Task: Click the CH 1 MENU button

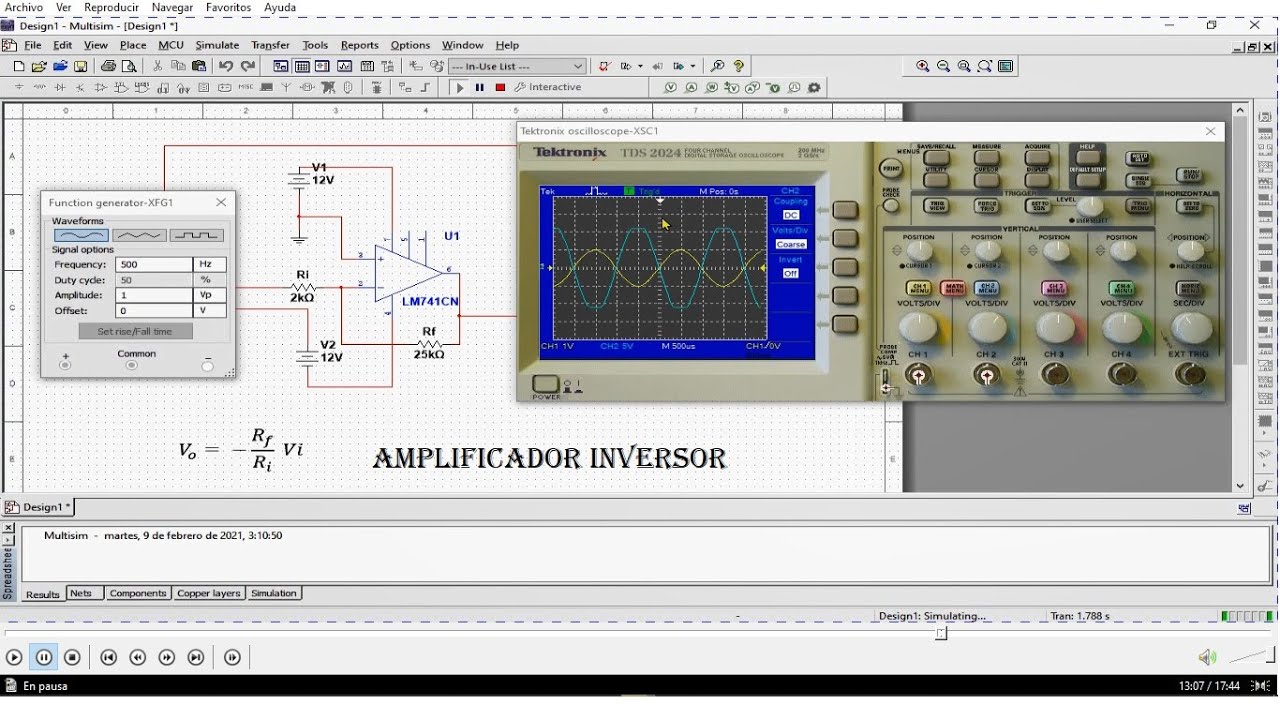Action: (x=918, y=288)
